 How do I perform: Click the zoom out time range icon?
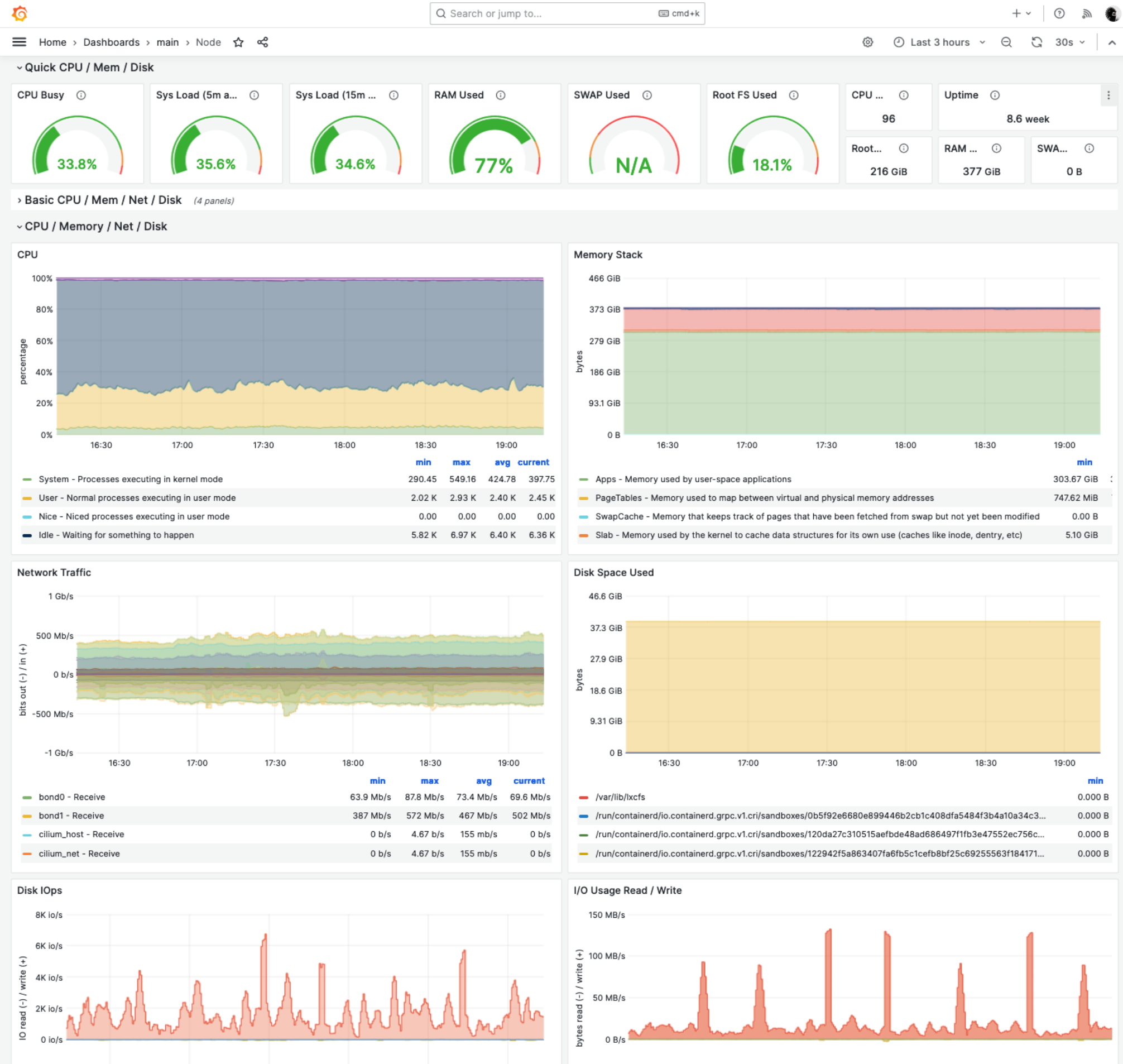coord(1006,42)
